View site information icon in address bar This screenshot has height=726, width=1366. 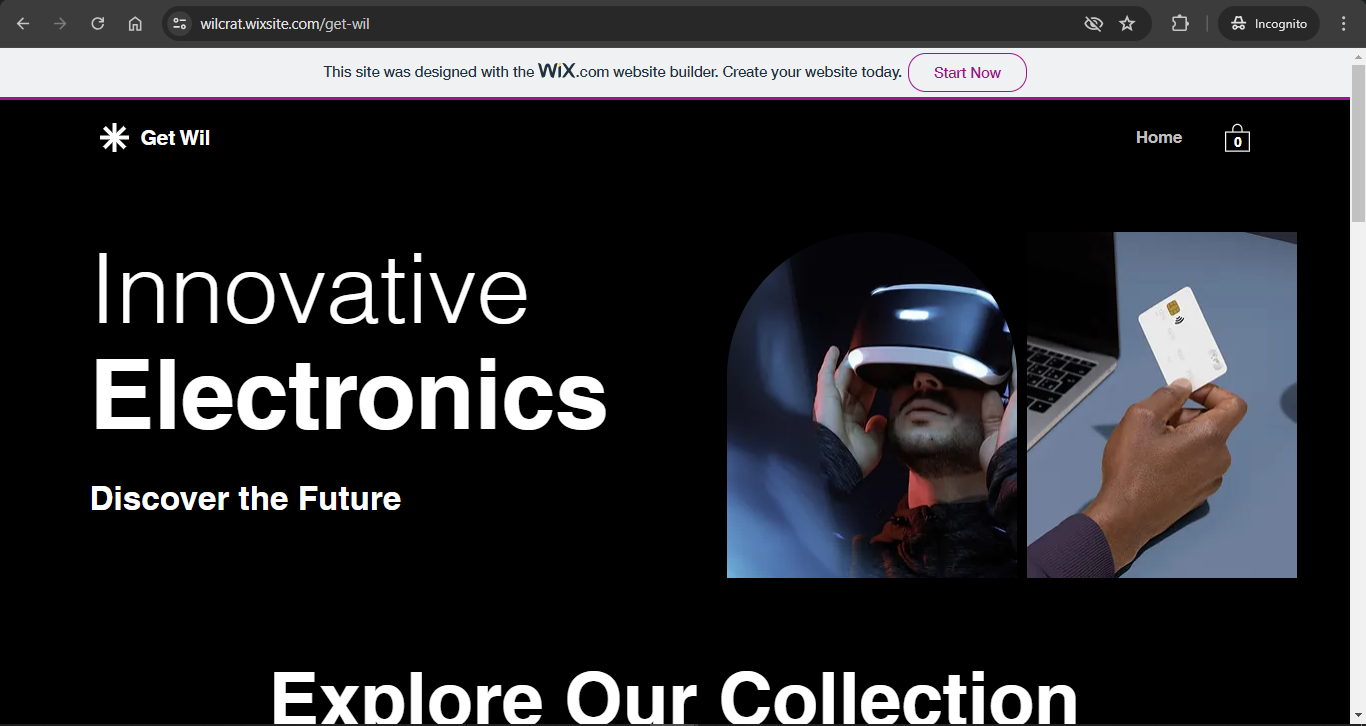click(x=179, y=23)
